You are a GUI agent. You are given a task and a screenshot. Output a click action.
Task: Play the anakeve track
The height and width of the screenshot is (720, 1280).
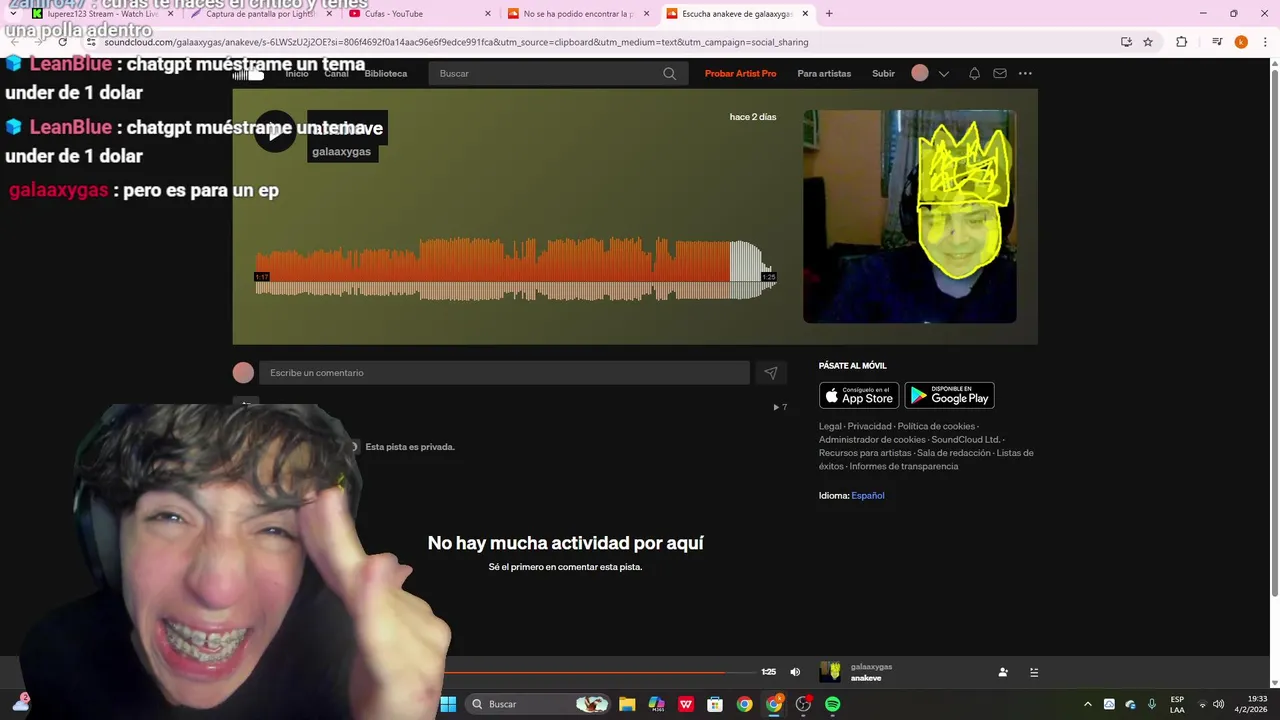pyautogui.click(x=275, y=131)
